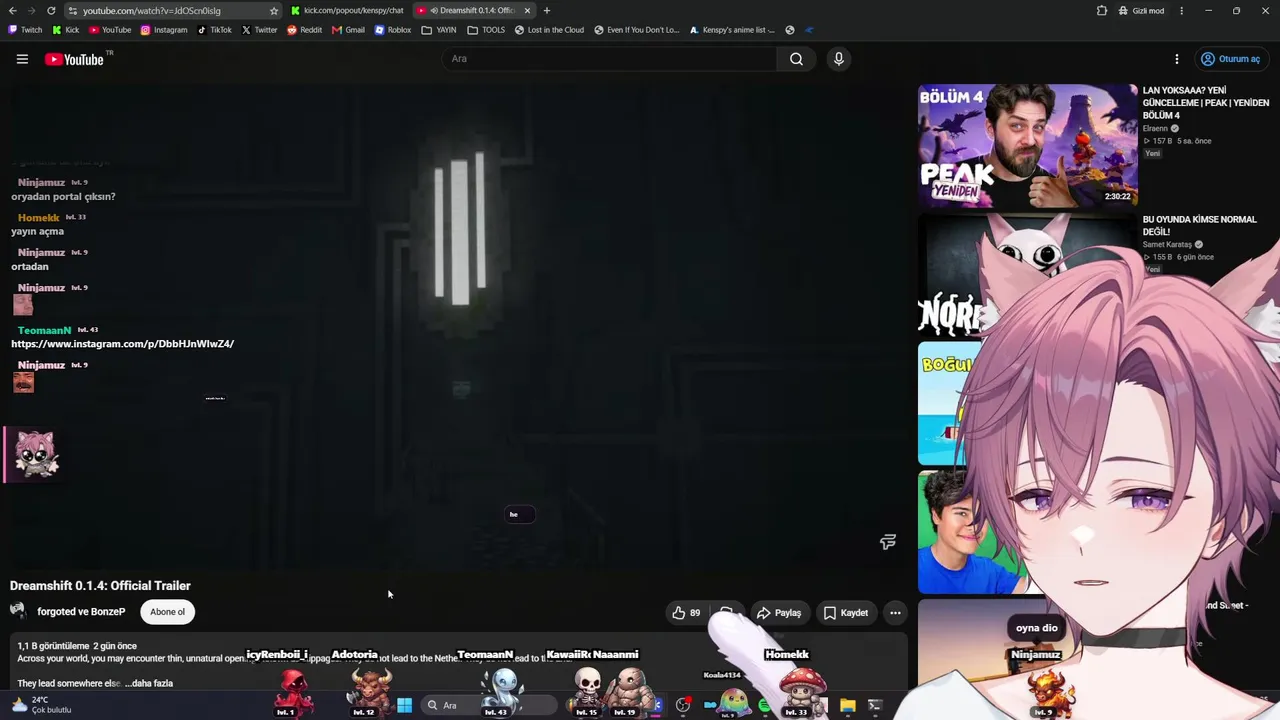Go to the YouTube home logo
Screen dimensions: 1280x720
pos(75,59)
